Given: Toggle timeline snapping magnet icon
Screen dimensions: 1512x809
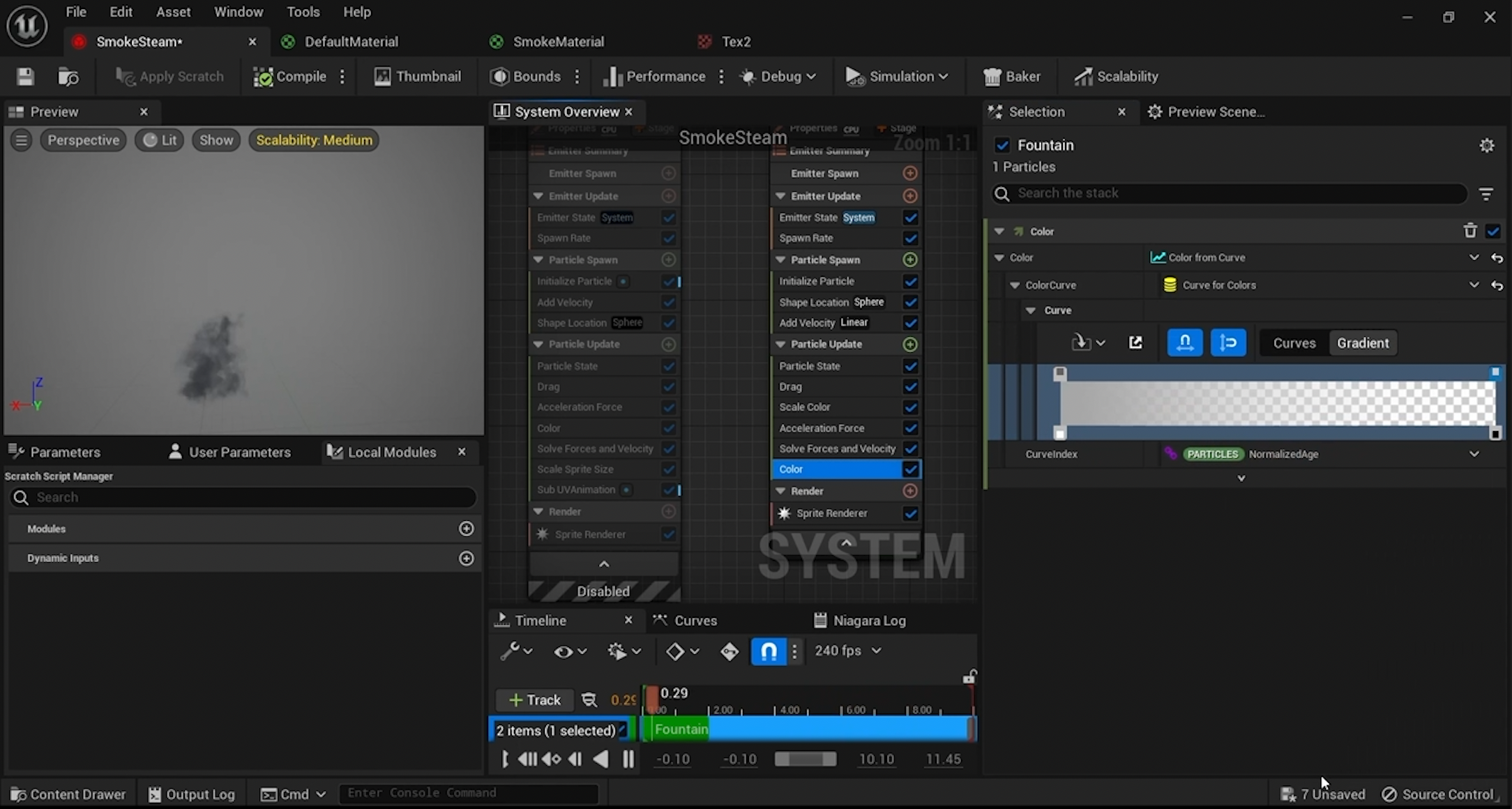Looking at the screenshot, I should point(769,651).
